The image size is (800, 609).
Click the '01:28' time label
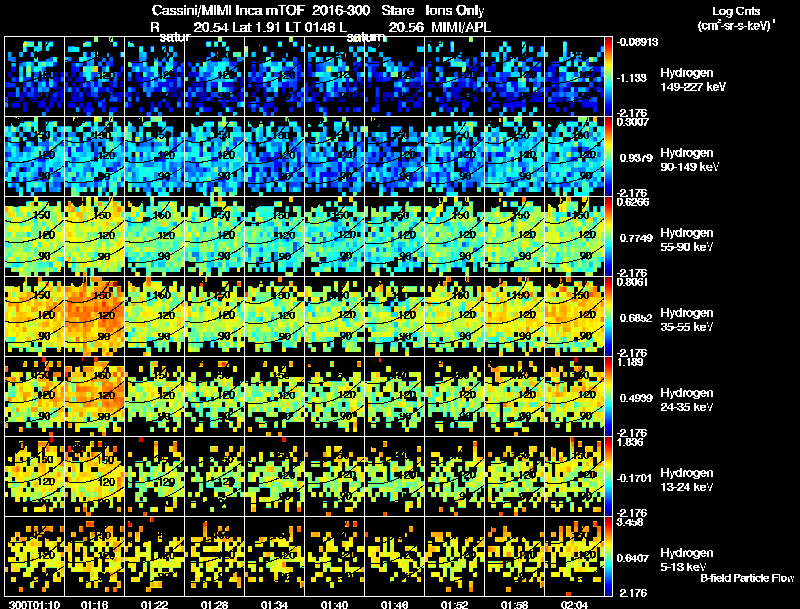tap(214, 604)
